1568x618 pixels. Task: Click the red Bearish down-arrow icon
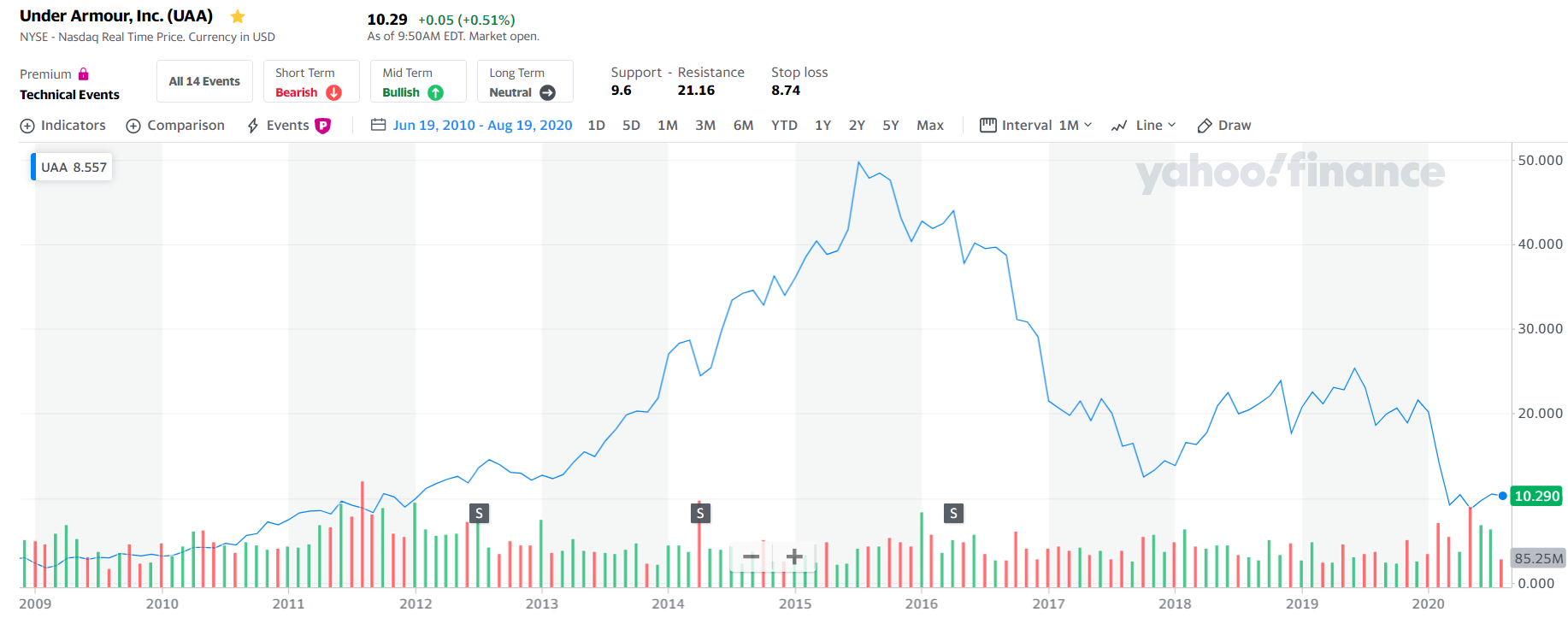(334, 92)
